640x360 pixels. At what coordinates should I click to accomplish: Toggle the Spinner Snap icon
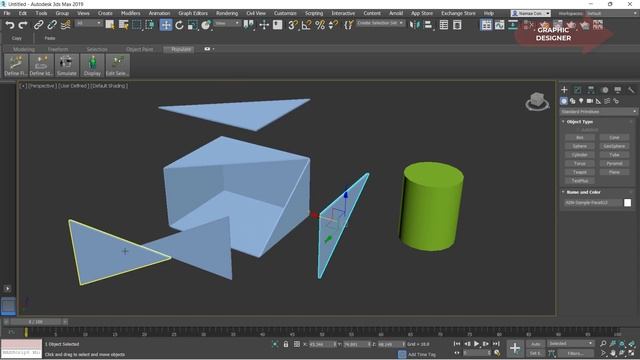tap(333, 25)
